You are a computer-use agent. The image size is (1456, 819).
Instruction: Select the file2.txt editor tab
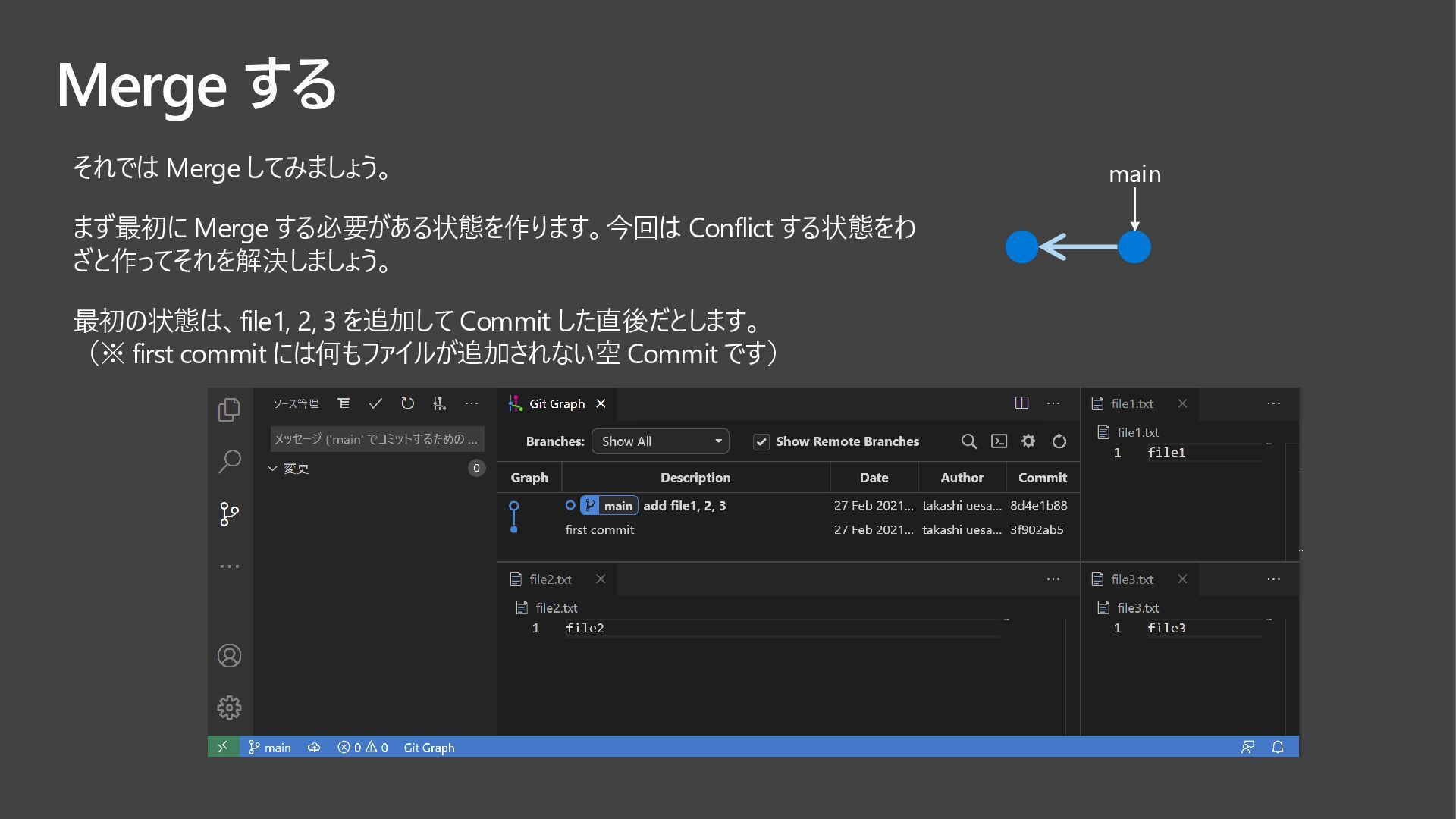pos(550,579)
